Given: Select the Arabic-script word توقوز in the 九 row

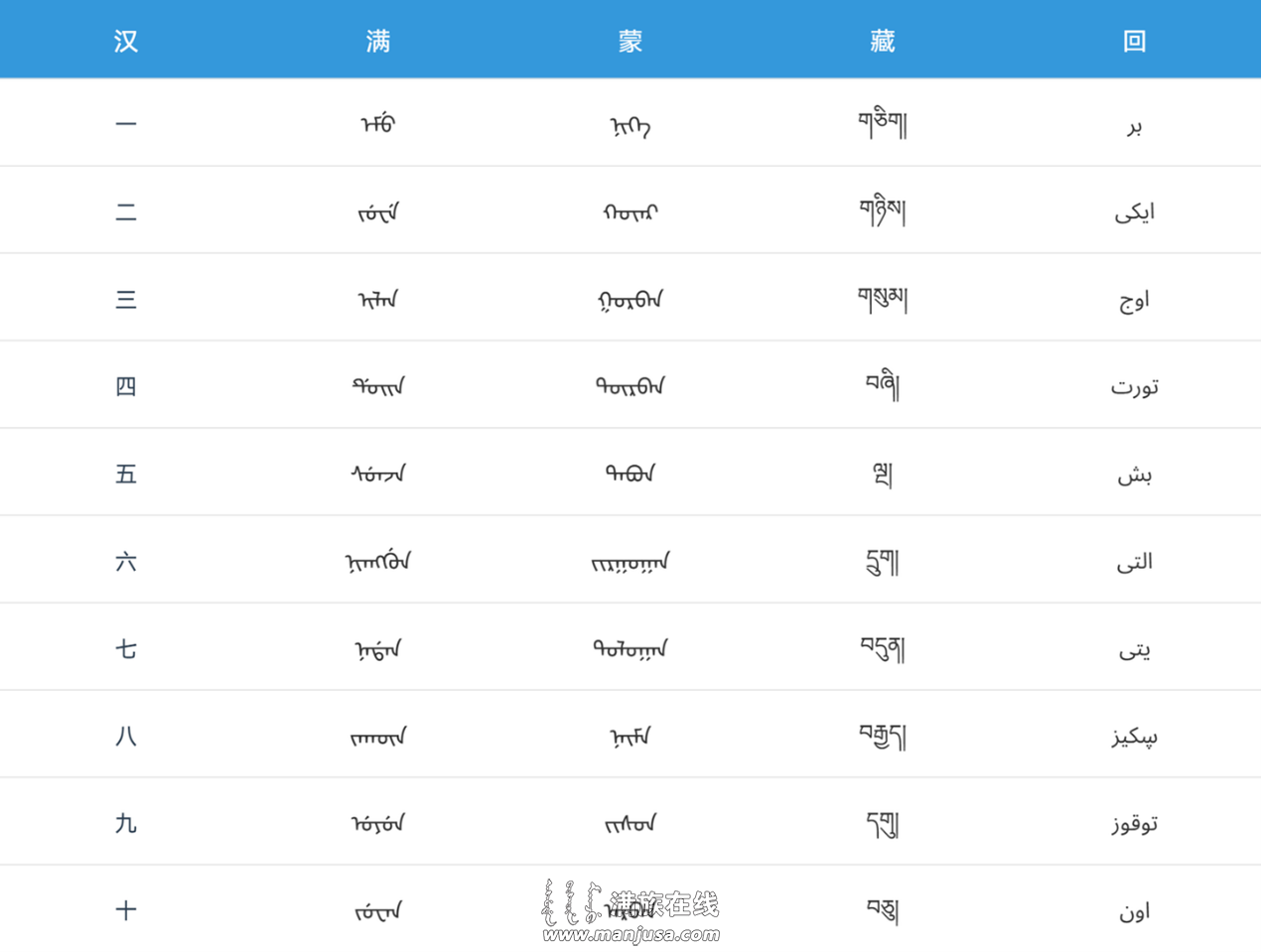Looking at the screenshot, I should pos(1135,823).
